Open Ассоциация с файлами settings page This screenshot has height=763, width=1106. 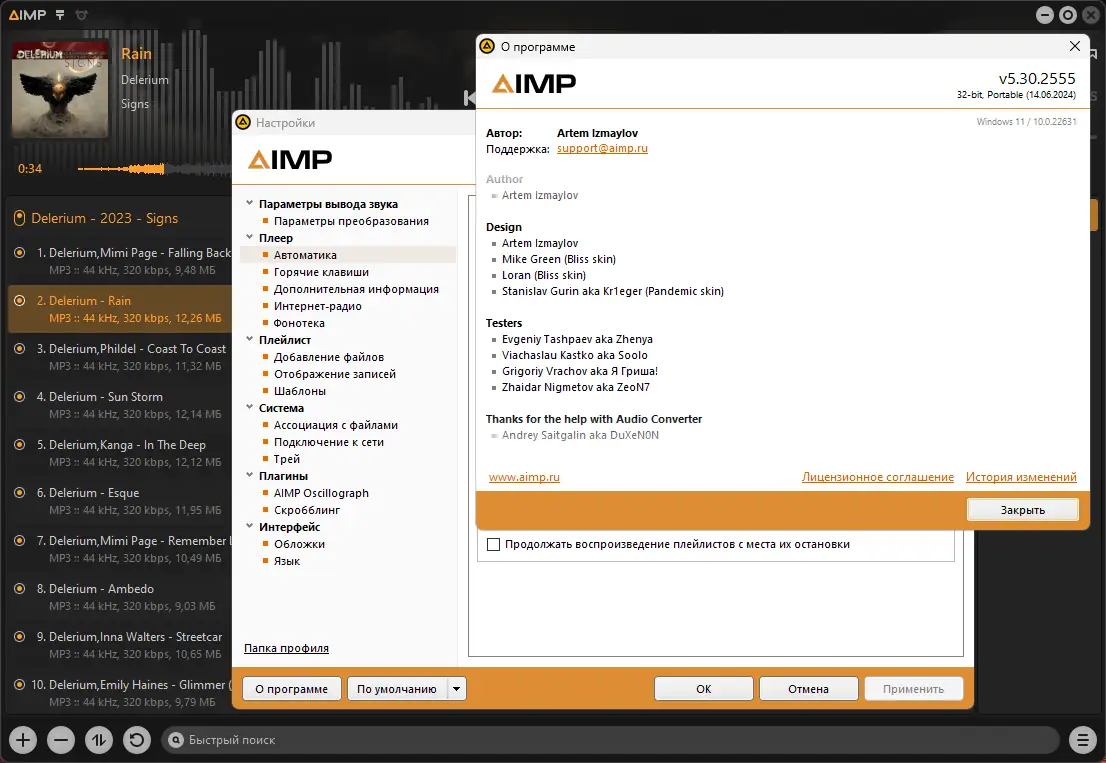click(x=336, y=425)
